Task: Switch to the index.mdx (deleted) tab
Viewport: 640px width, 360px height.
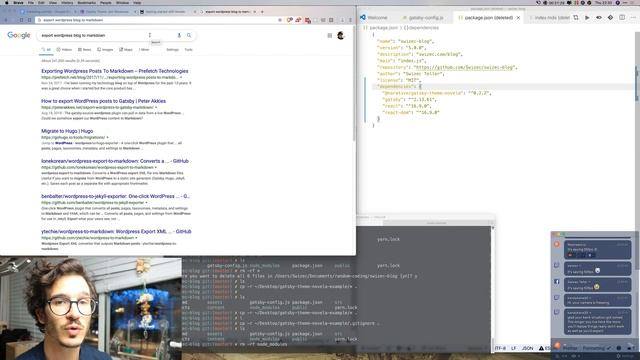Action: pyautogui.click(x=549, y=18)
